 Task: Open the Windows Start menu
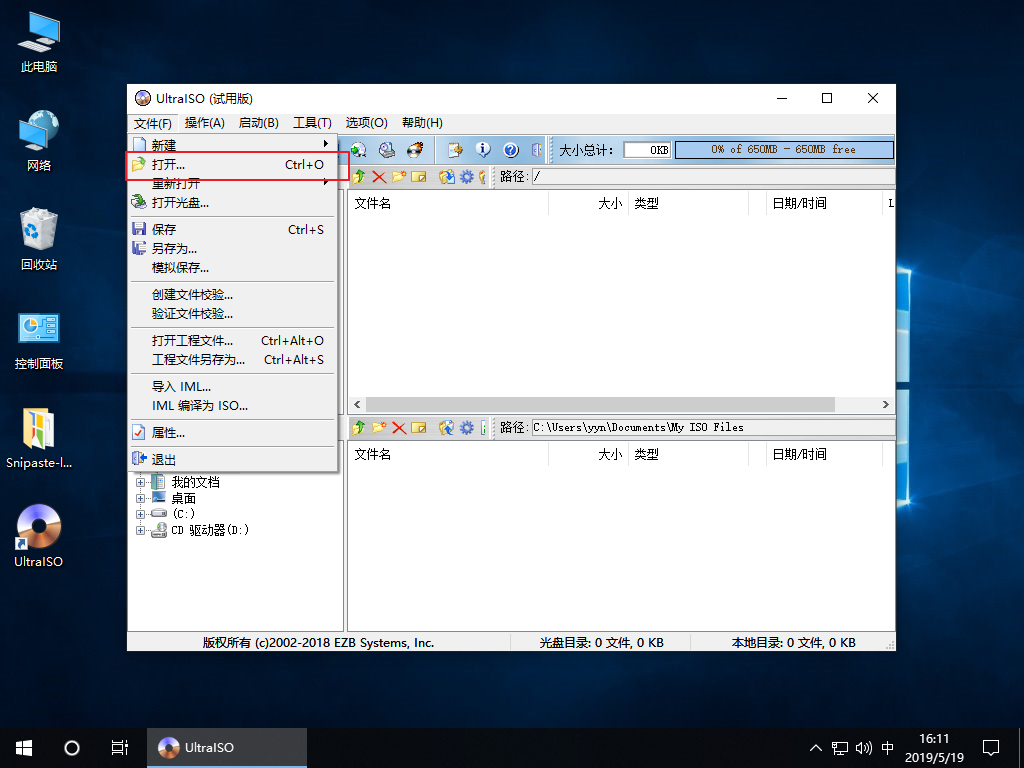point(24,748)
